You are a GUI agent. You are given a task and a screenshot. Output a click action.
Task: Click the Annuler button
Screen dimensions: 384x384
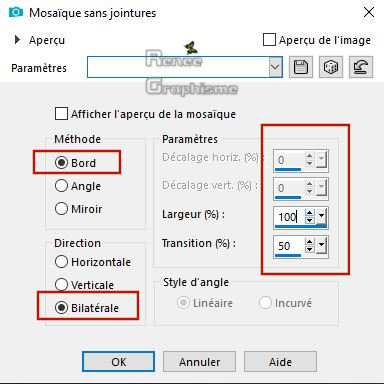coord(199,362)
